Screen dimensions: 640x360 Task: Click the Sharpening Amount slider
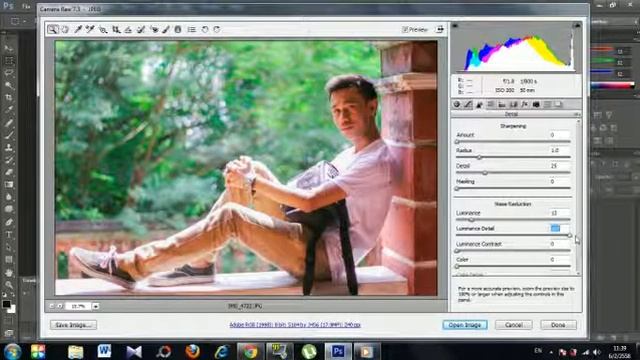click(513, 142)
